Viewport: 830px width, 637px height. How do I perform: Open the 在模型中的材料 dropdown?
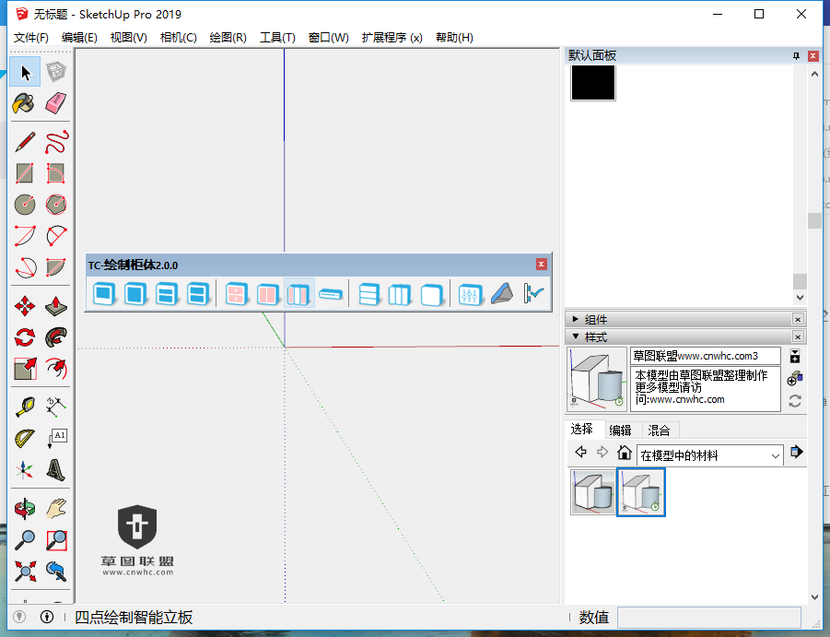(x=709, y=455)
